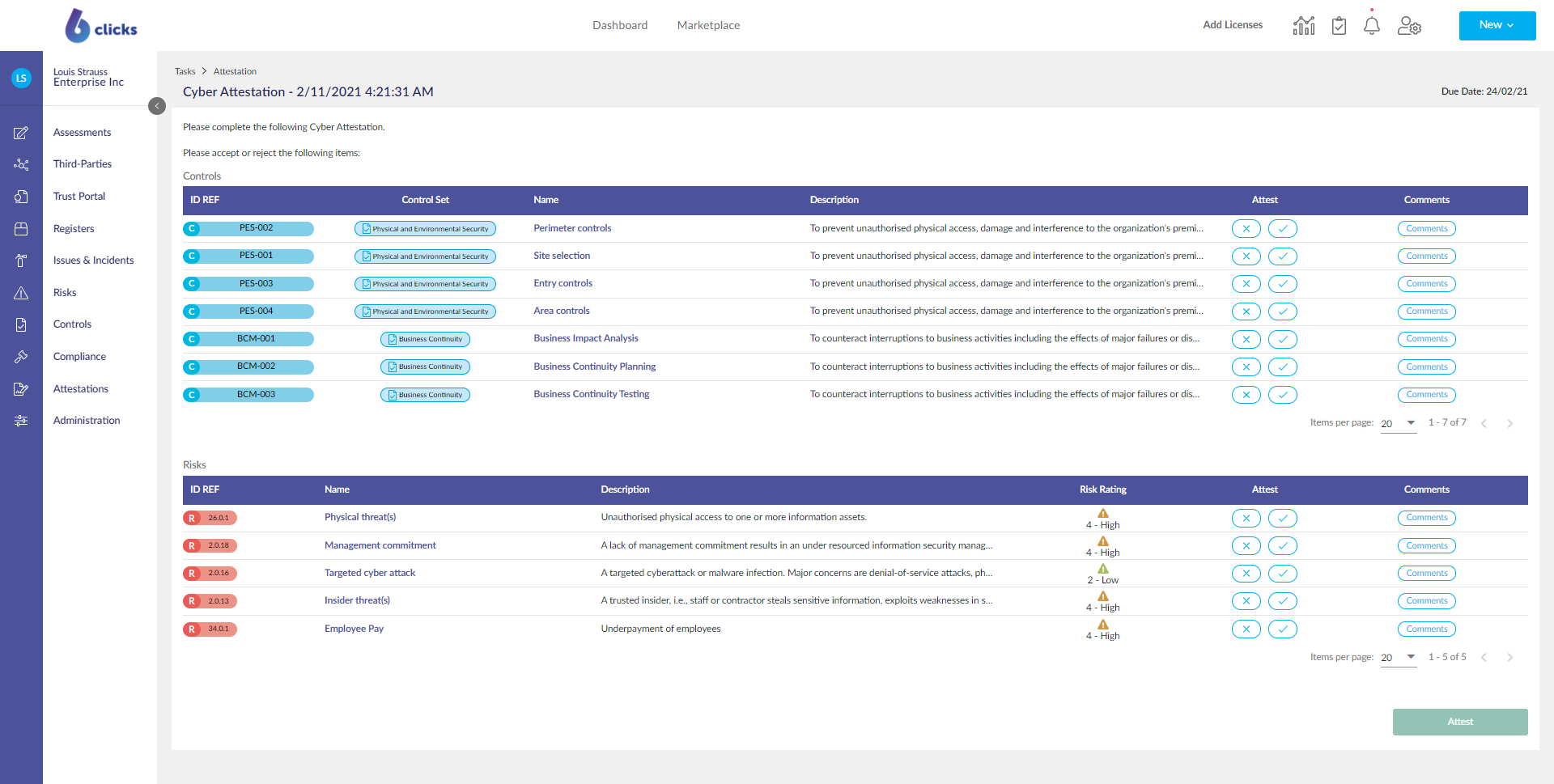
Task: Open the Business Impact Analysis link
Action: pos(586,338)
